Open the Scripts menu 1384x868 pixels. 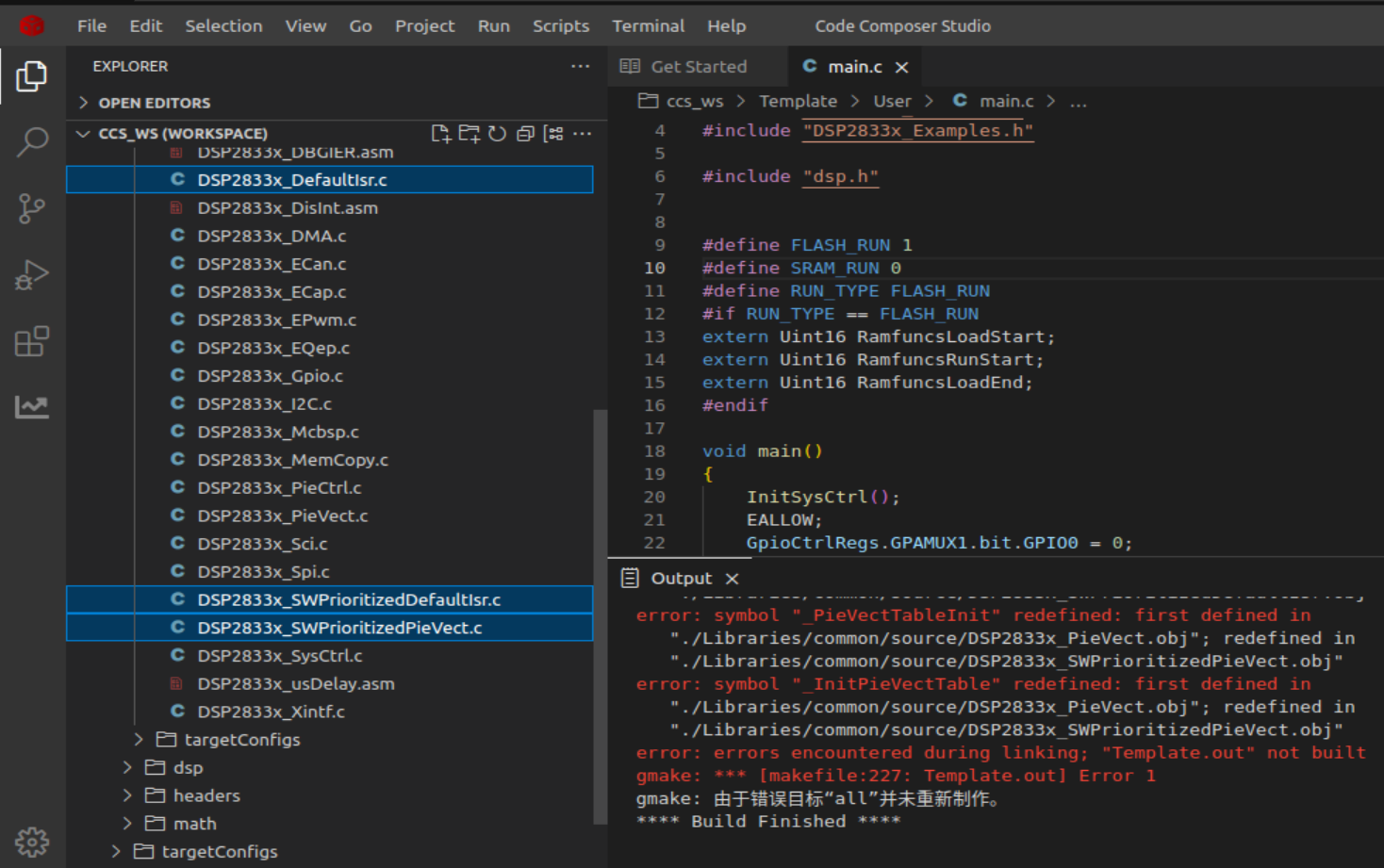point(561,26)
